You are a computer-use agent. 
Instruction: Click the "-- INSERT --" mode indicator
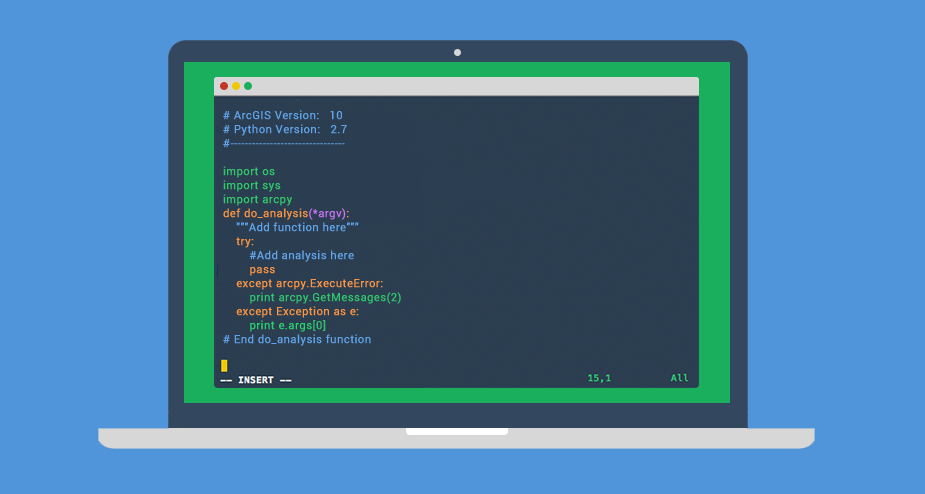coord(256,380)
